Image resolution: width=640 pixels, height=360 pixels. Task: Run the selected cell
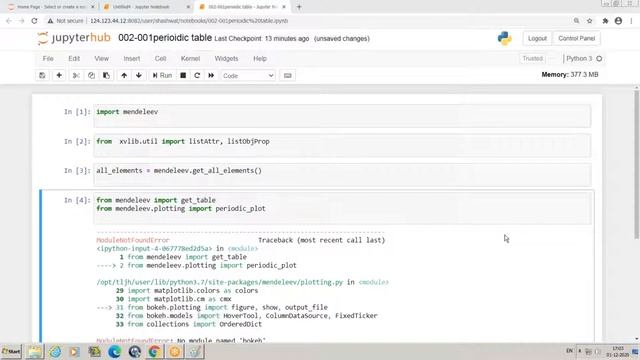coord(162,76)
